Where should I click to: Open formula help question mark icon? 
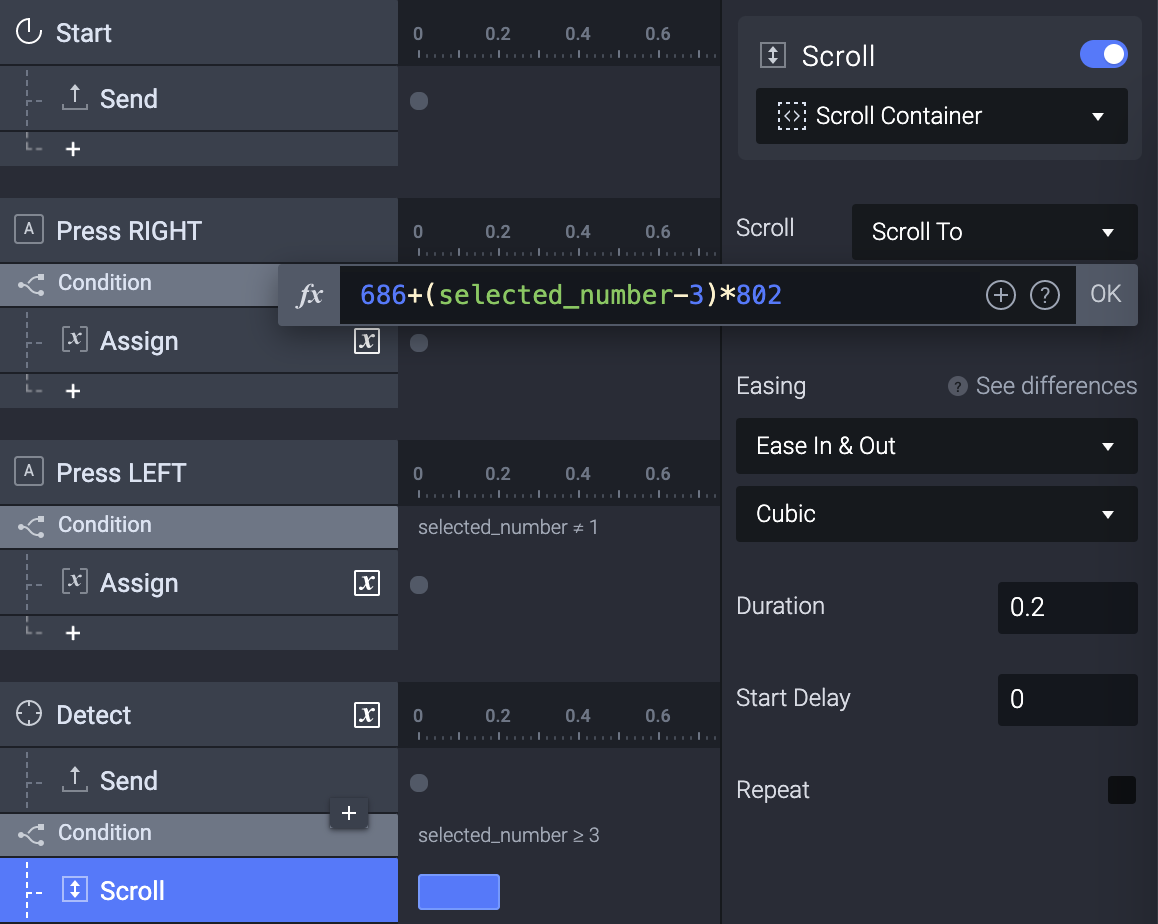click(1045, 295)
